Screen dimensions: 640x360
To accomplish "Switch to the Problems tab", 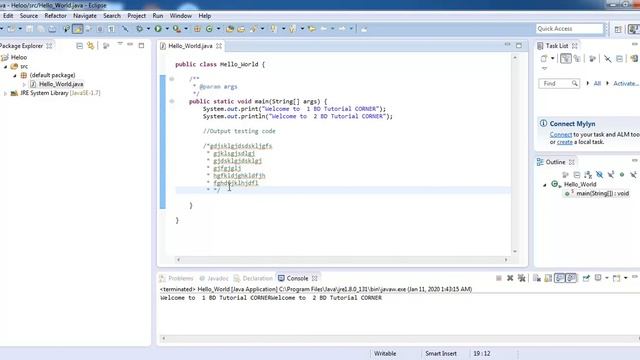I will pos(176,278).
